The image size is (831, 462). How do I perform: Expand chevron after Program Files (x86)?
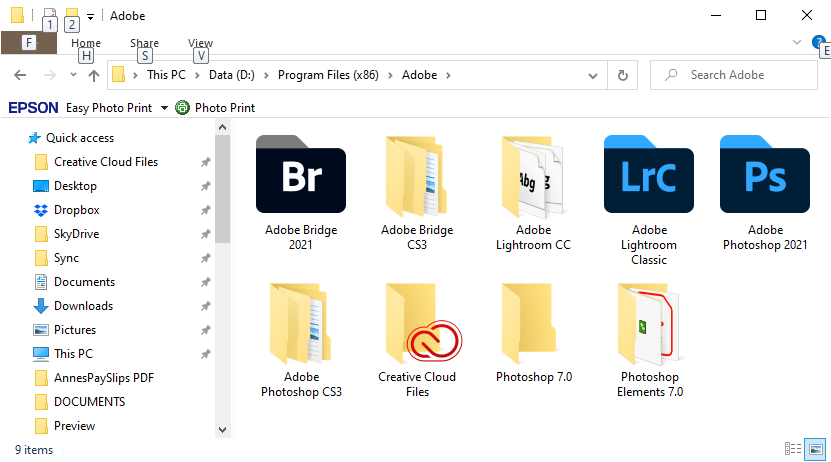(390, 75)
